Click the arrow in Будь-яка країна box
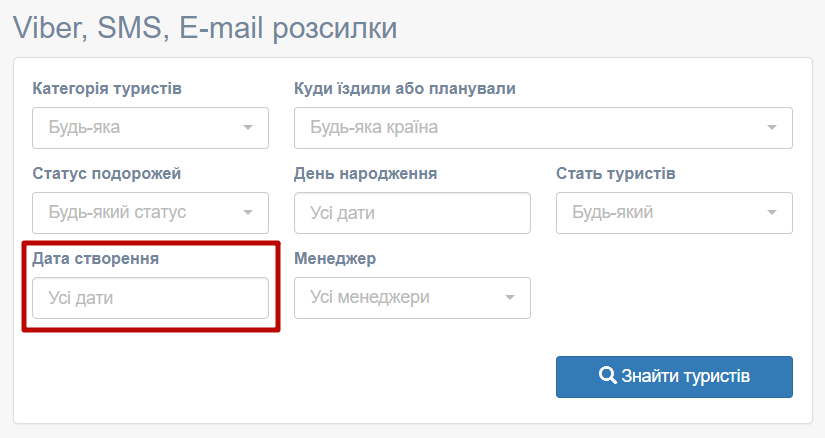 (772, 127)
